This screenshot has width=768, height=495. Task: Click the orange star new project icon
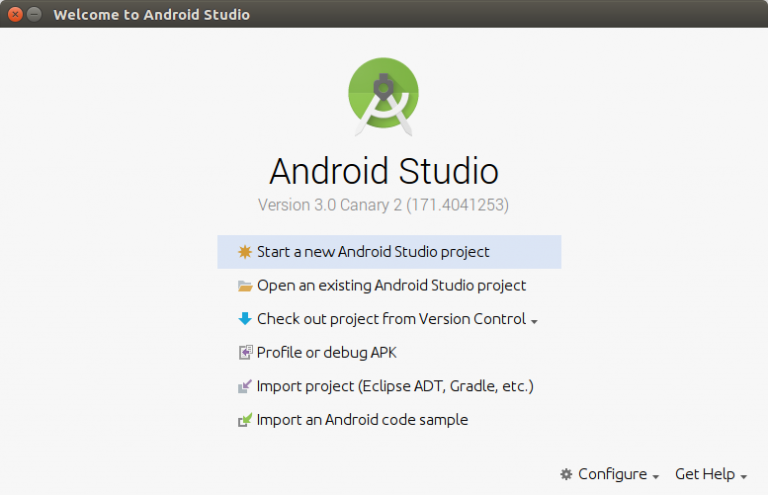coord(245,253)
